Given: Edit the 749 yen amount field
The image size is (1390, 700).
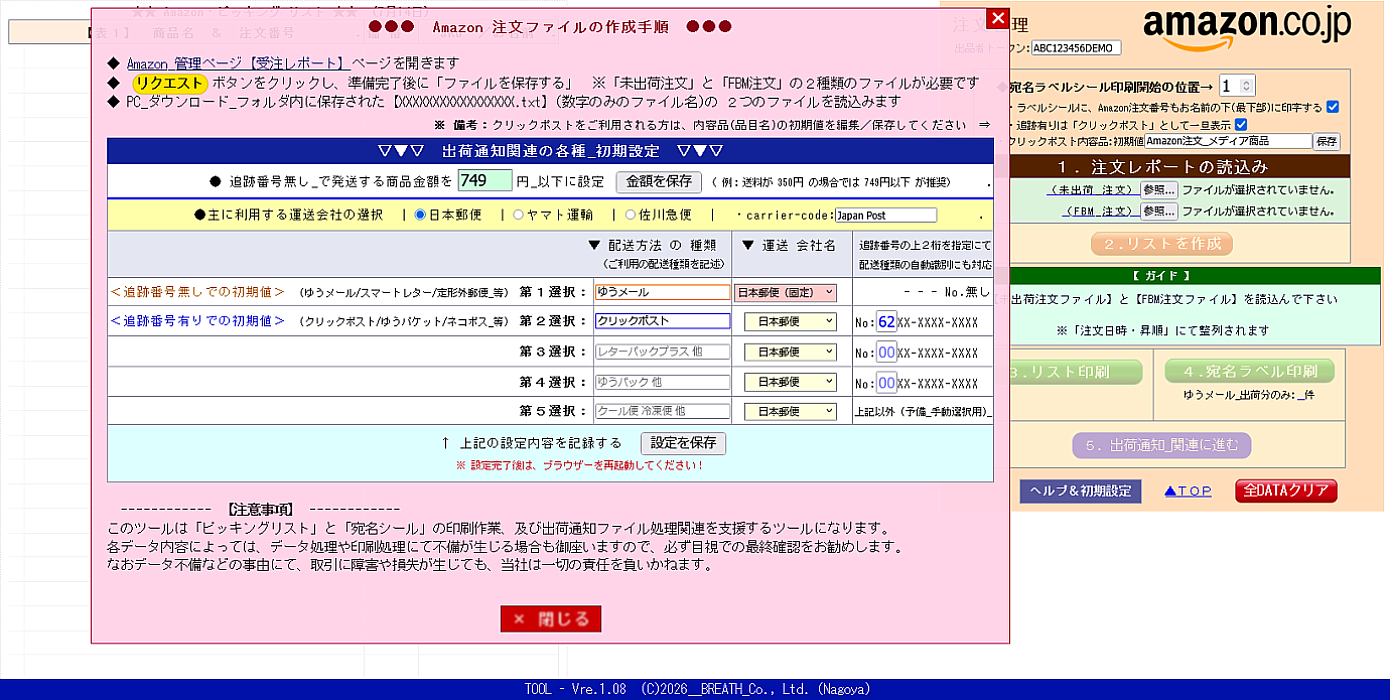Looking at the screenshot, I should (x=485, y=181).
